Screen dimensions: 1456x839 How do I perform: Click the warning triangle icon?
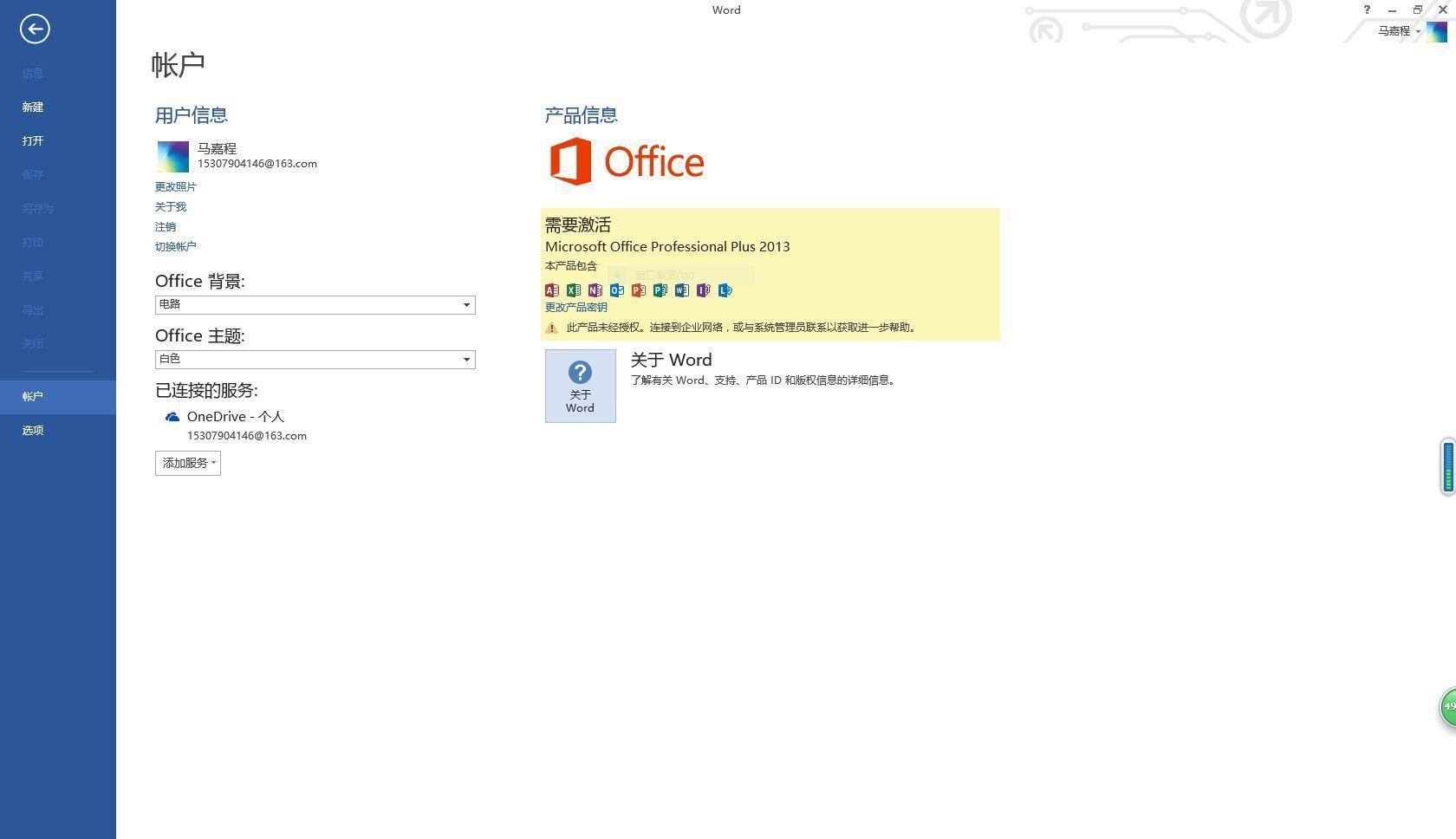coord(552,328)
